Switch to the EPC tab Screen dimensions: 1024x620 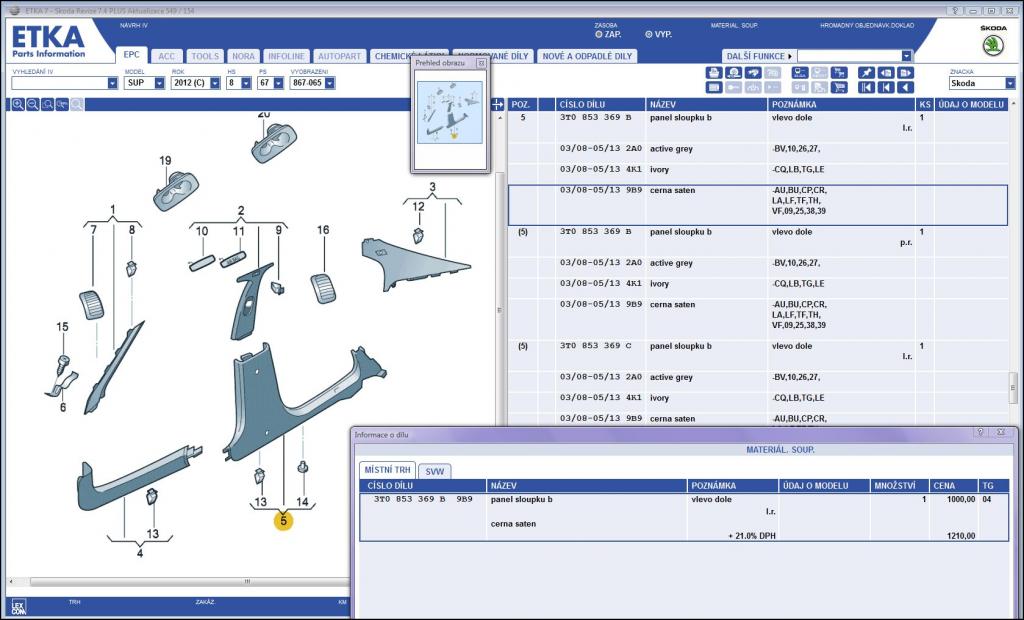pyautogui.click(x=131, y=56)
